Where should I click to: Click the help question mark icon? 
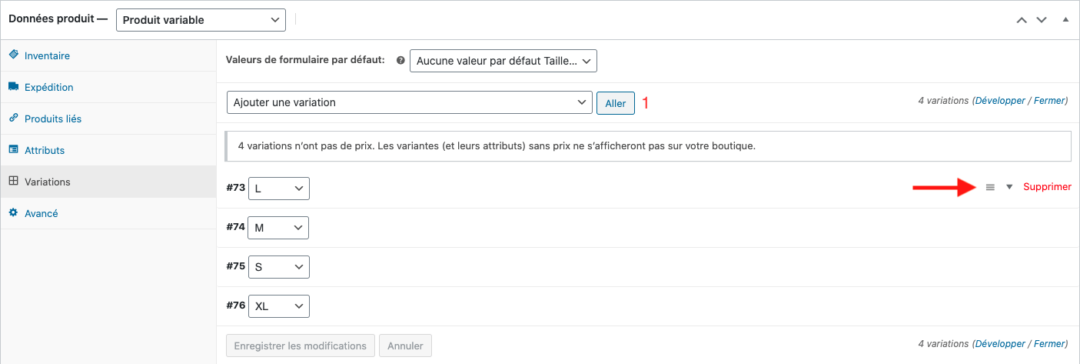tap(400, 61)
